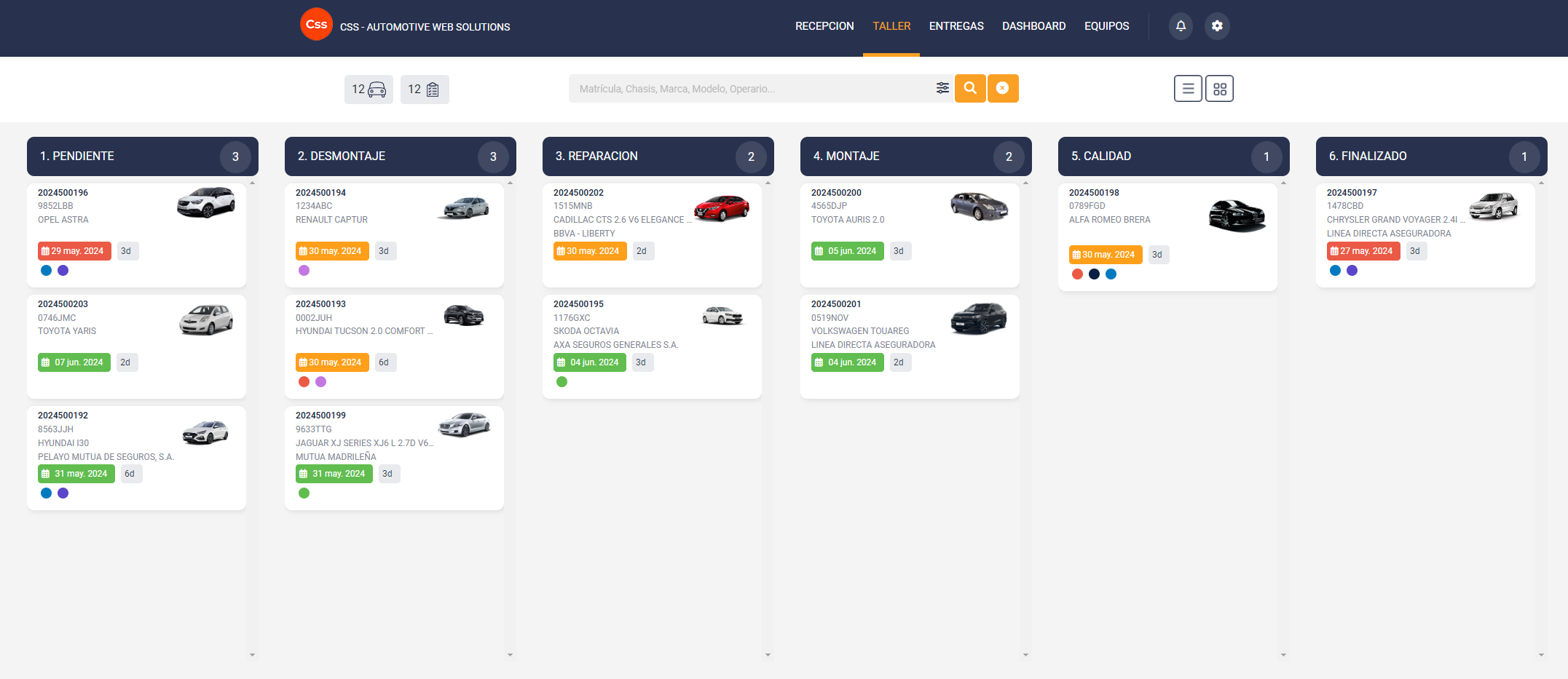The image size is (1568, 679).
Task: Open the settings gear icon
Action: point(1217,26)
